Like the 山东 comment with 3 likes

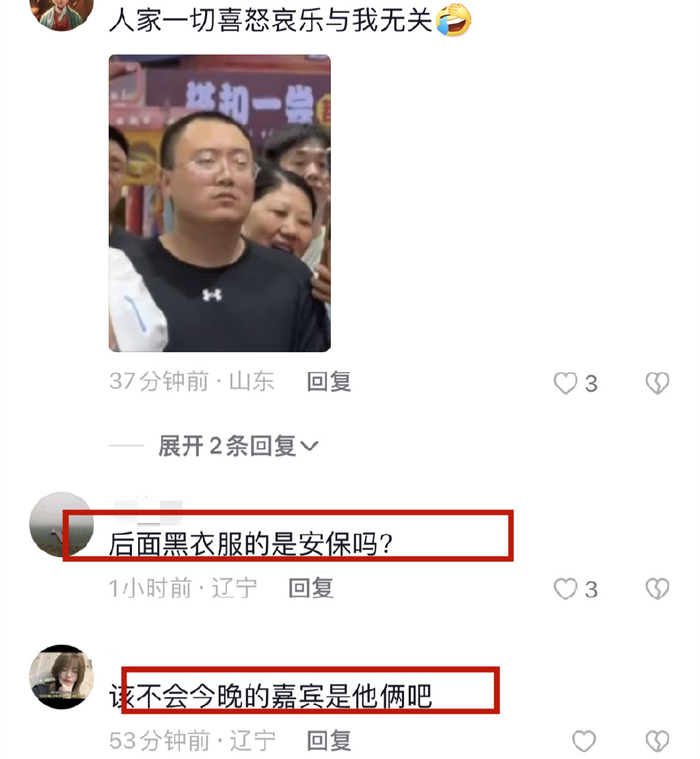pyautogui.click(x=565, y=383)
